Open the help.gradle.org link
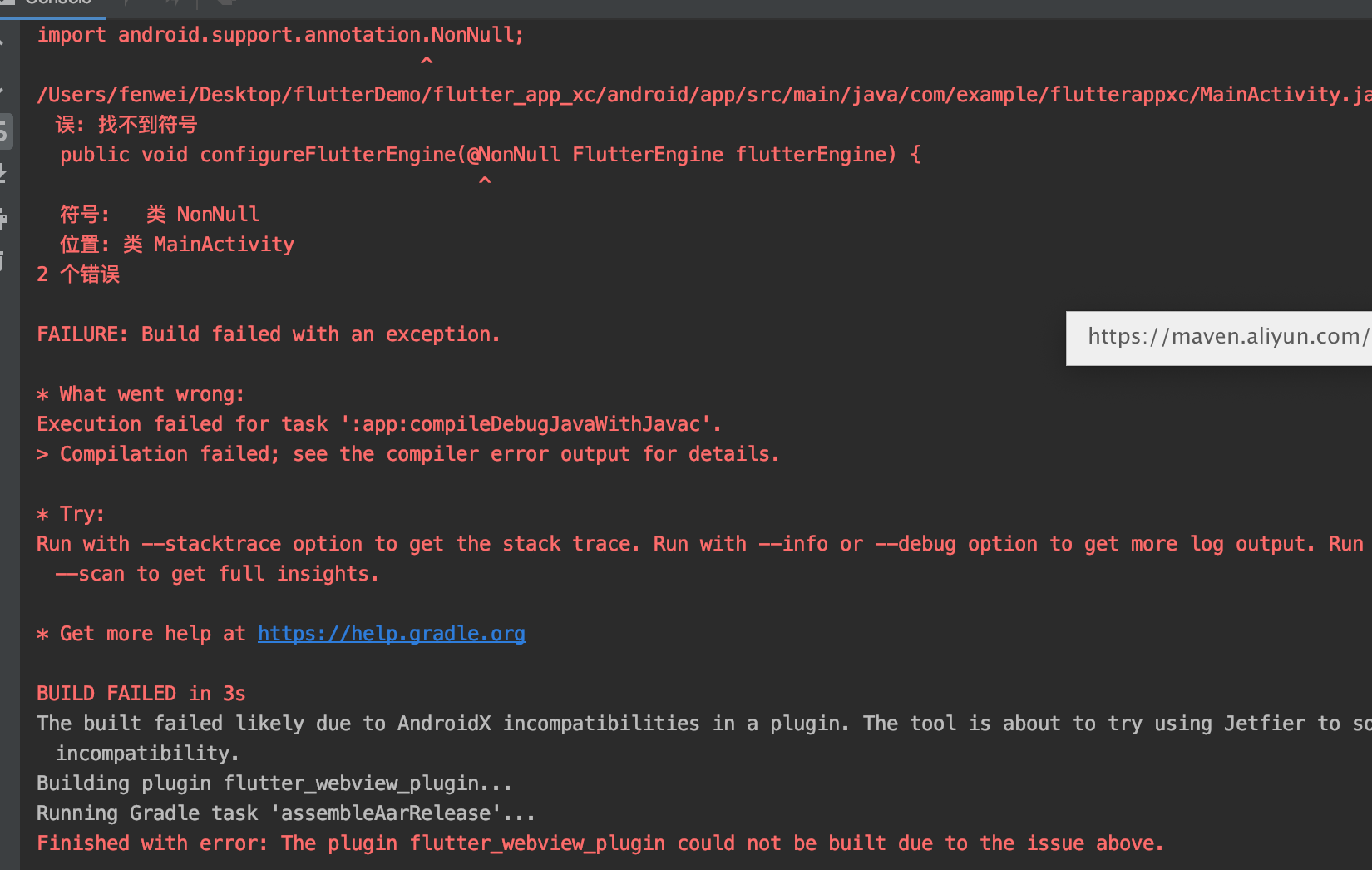1372x870 pixels. (x=392, y=634)
